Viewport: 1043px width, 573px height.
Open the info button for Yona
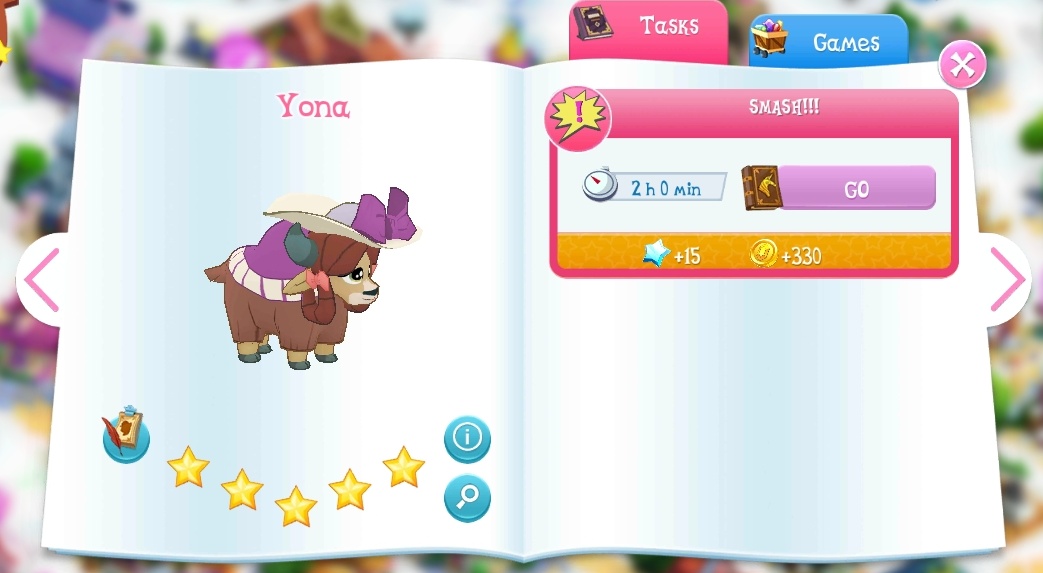coord(468,439)
